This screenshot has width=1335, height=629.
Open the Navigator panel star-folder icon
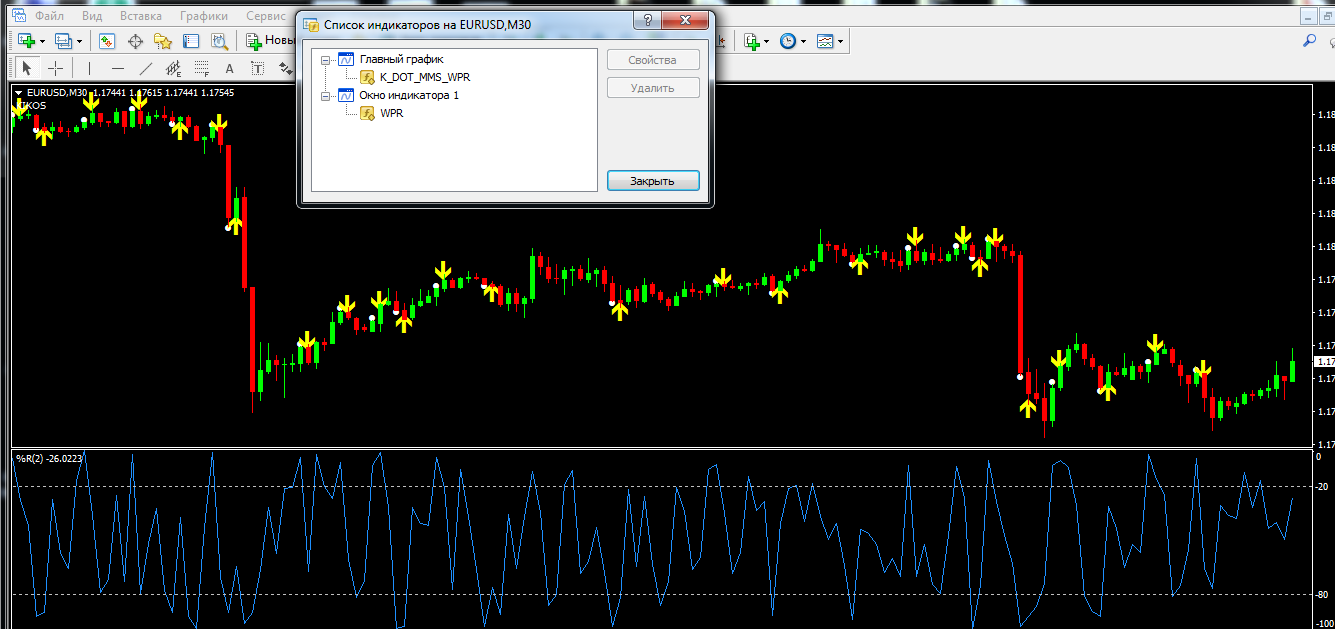pos(163,41)
